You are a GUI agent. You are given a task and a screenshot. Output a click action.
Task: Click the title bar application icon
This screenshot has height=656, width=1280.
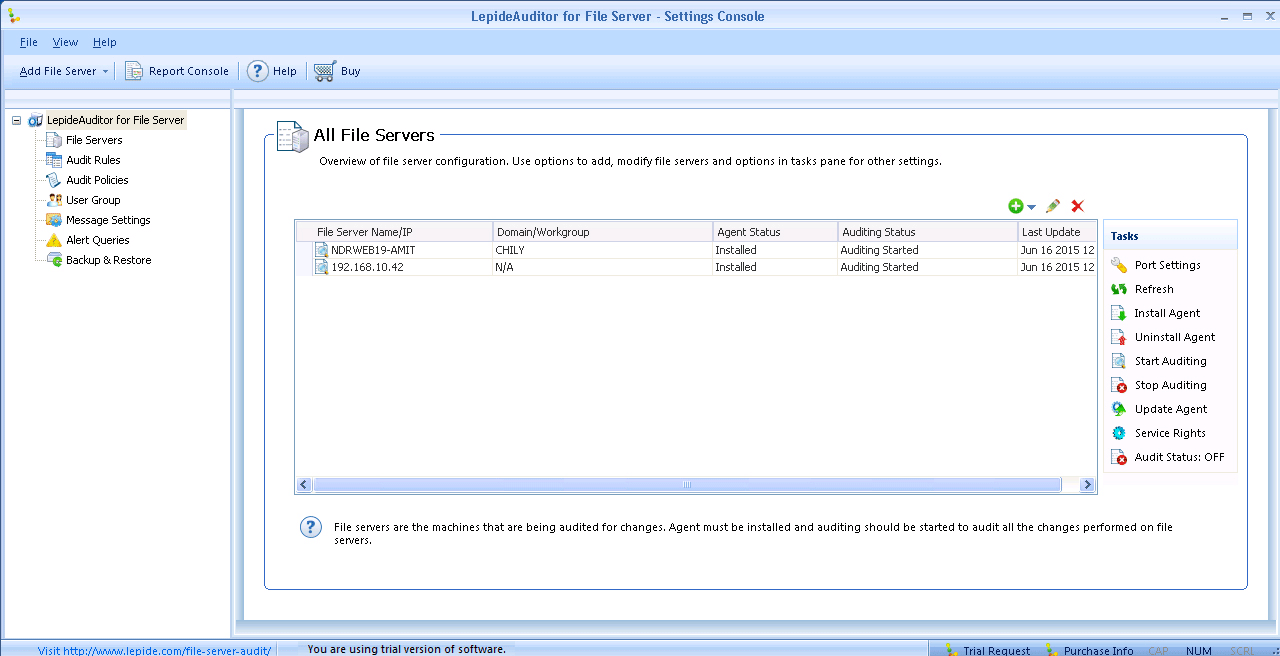pos(13,15)
